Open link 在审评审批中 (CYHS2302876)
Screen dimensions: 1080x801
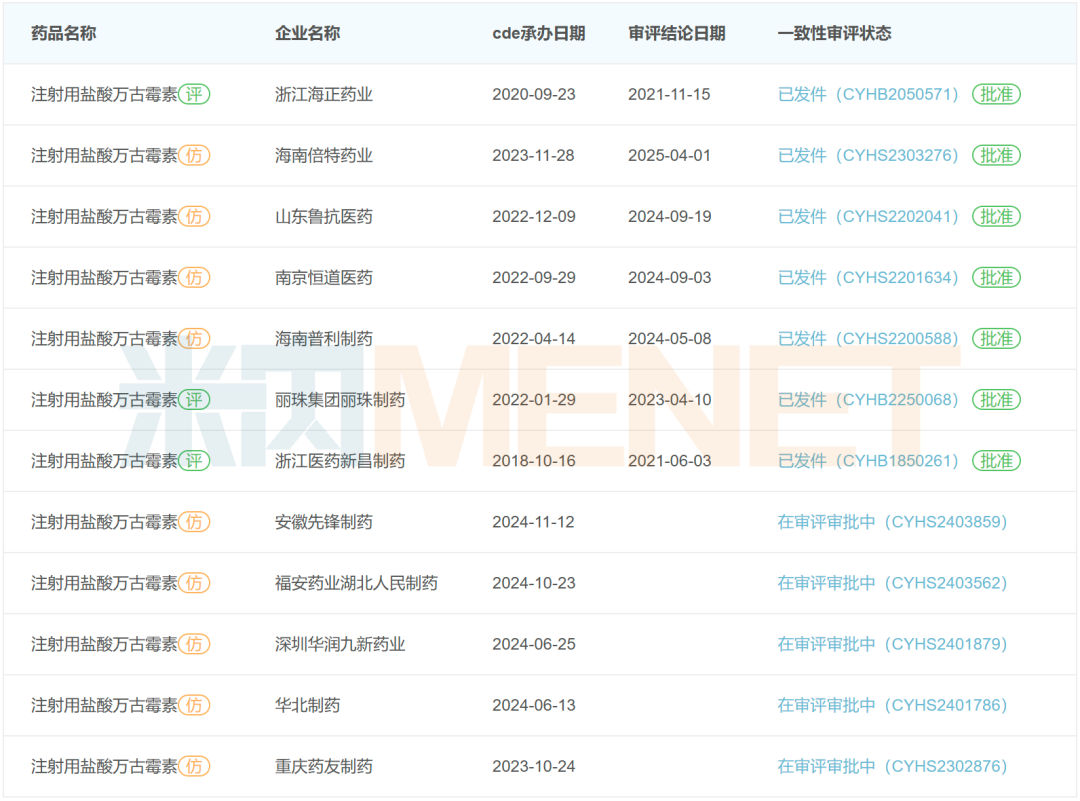(x=892, y=767)
